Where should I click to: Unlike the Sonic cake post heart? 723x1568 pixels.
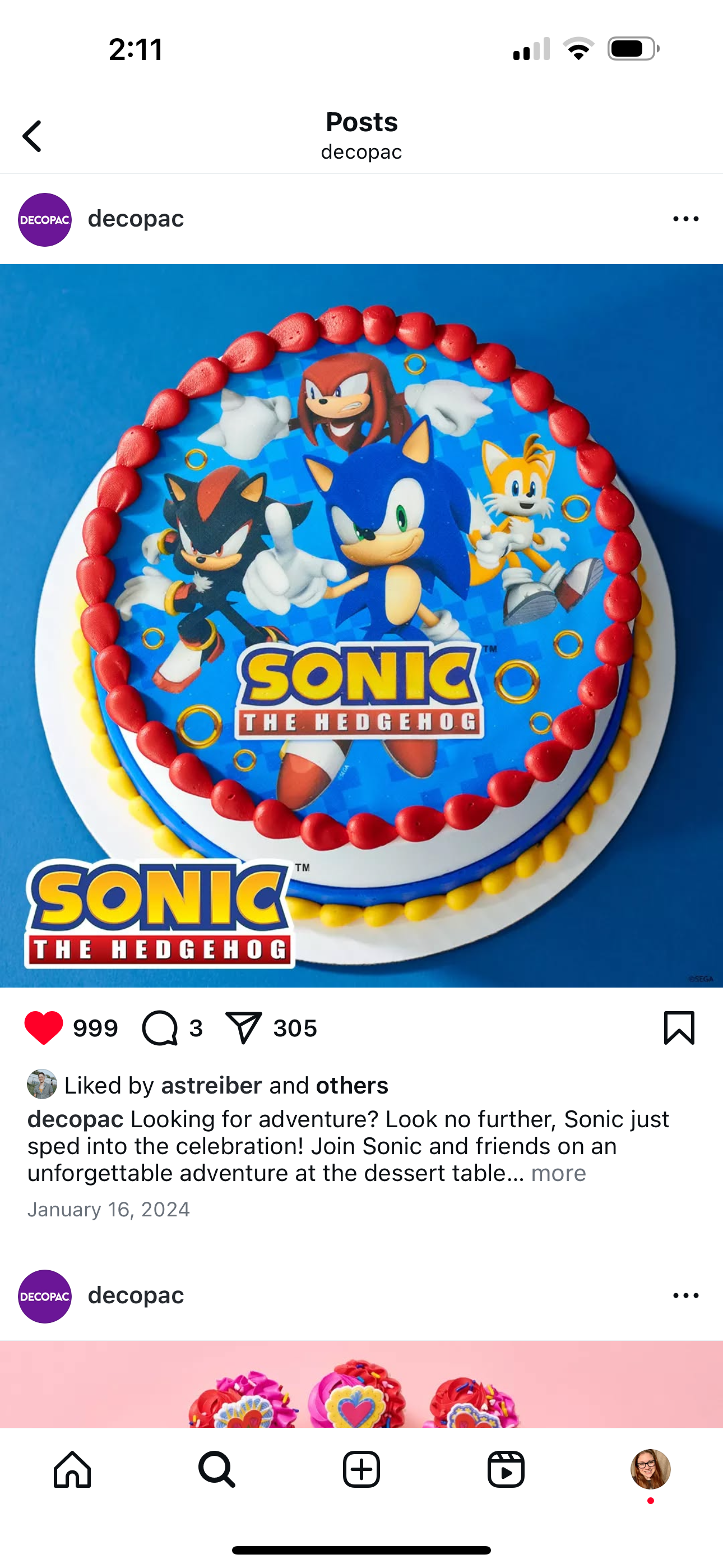click(x=43, y=1028)
